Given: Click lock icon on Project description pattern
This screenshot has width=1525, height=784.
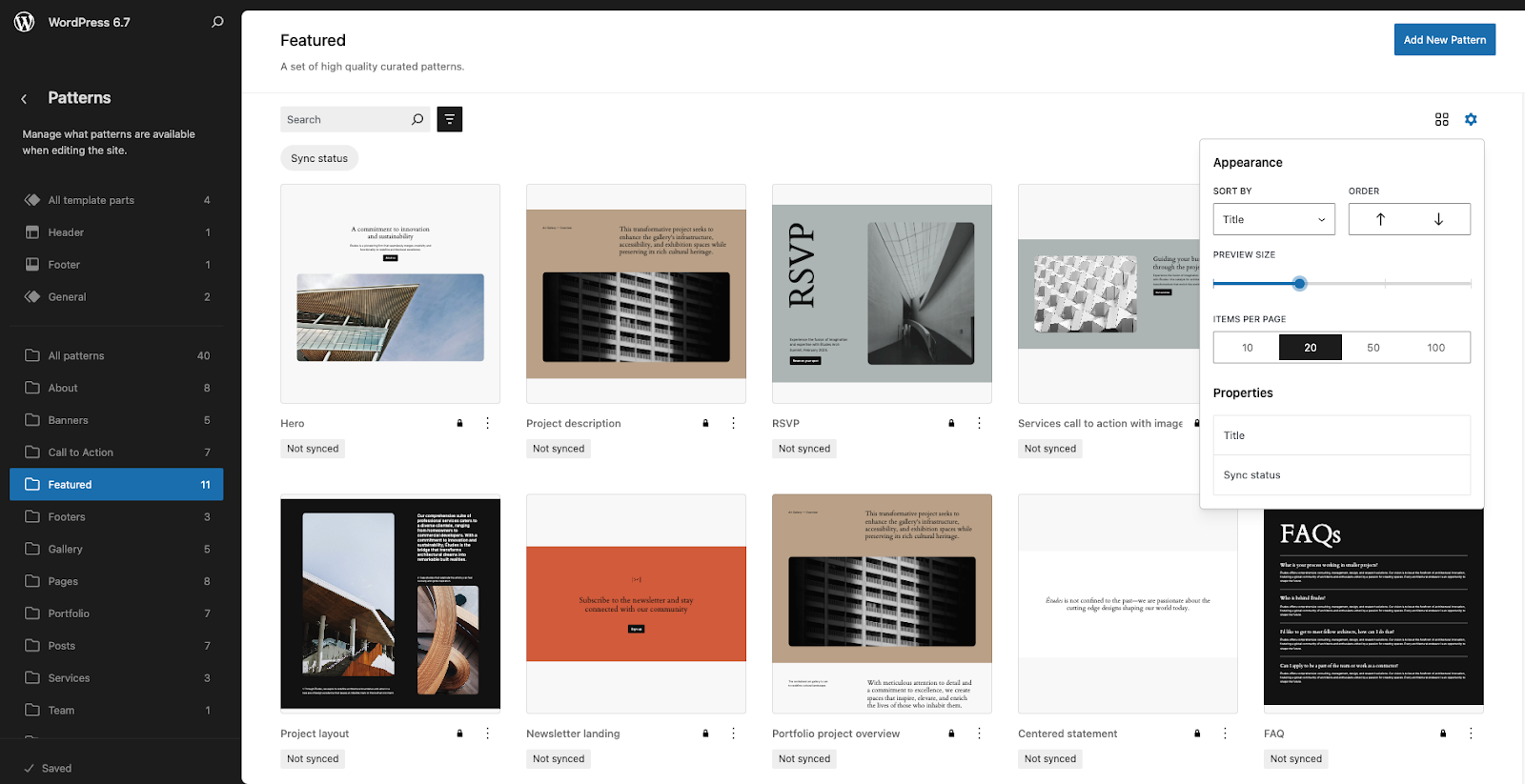Looking at the screenshot, I should click(x=705, y=423).
